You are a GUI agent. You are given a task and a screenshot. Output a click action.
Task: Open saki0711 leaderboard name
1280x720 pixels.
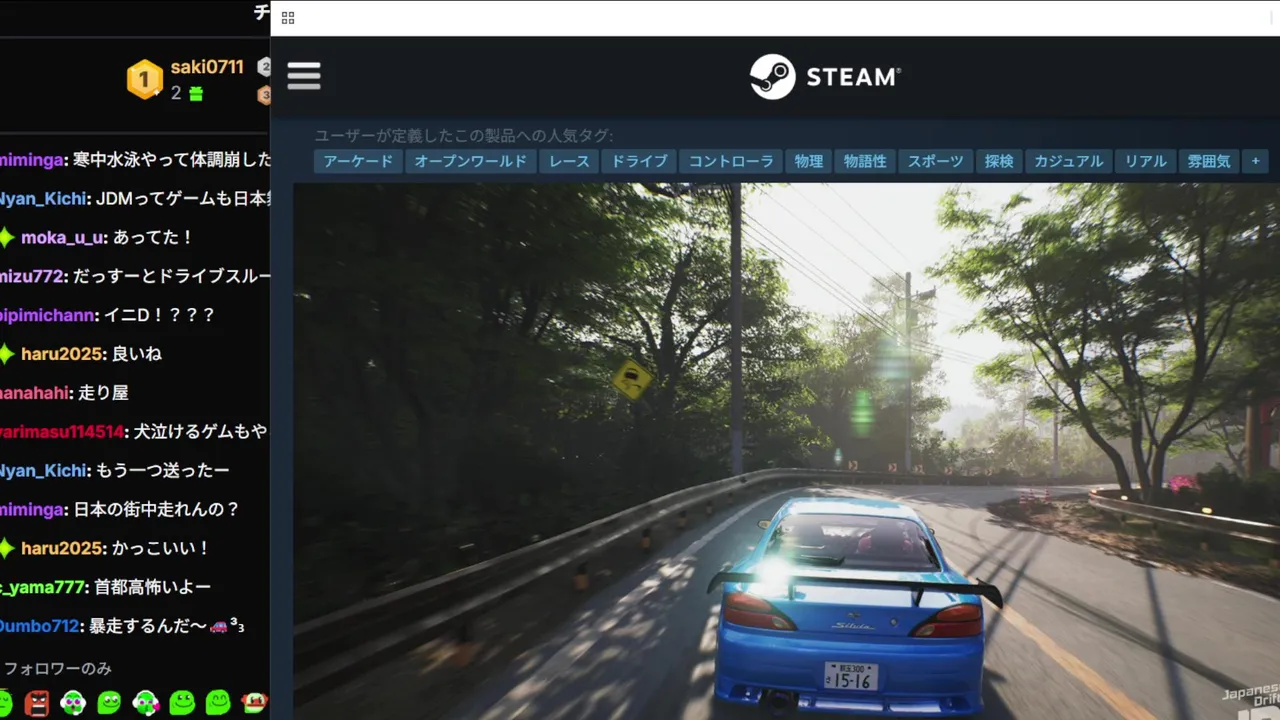click(207, 67)
